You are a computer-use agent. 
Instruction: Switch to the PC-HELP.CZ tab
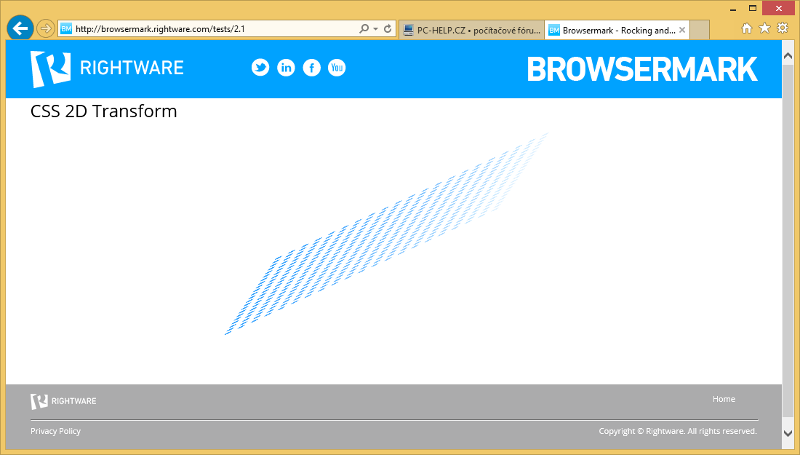pyautogui.click(x=472, y=30)
